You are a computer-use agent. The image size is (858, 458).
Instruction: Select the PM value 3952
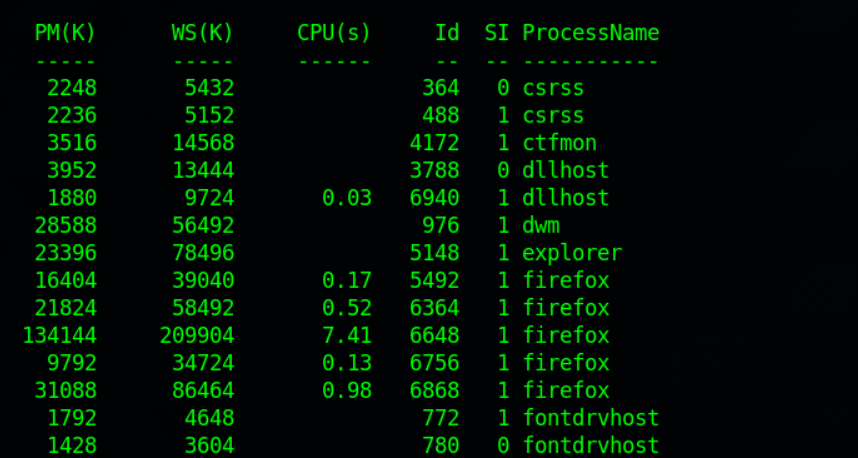tap(72, 170)
